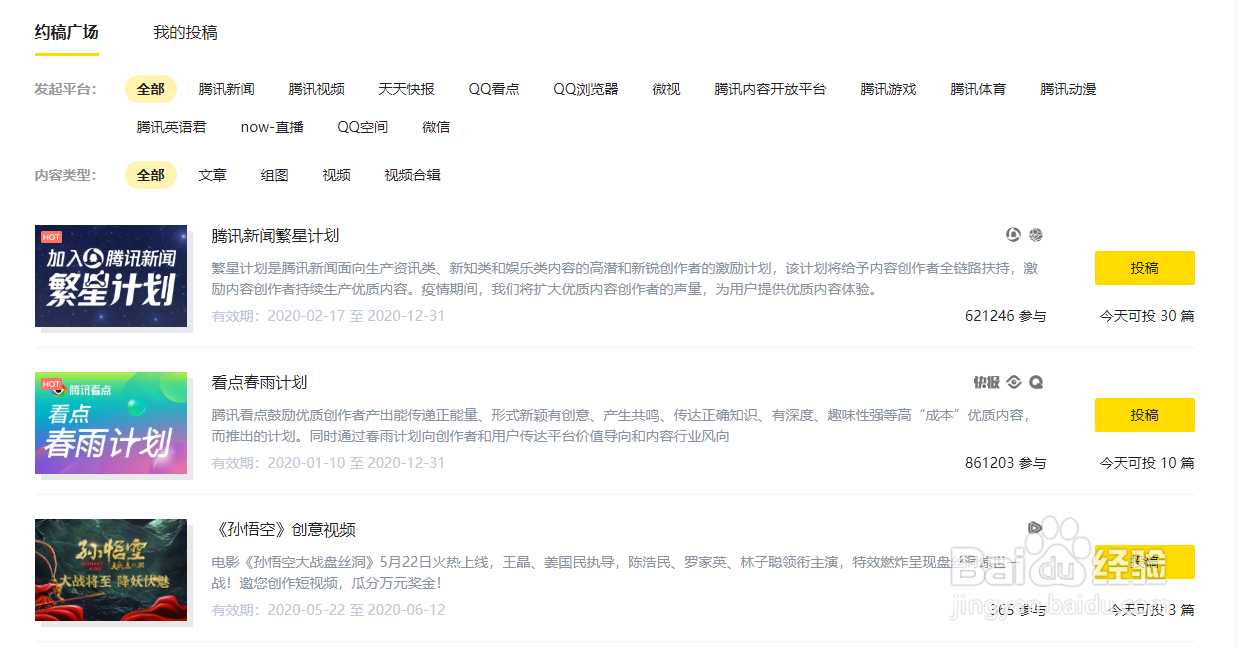Open the 我的投稿 tab
This screenshot has width=1238, height=648.
(185, 32)
